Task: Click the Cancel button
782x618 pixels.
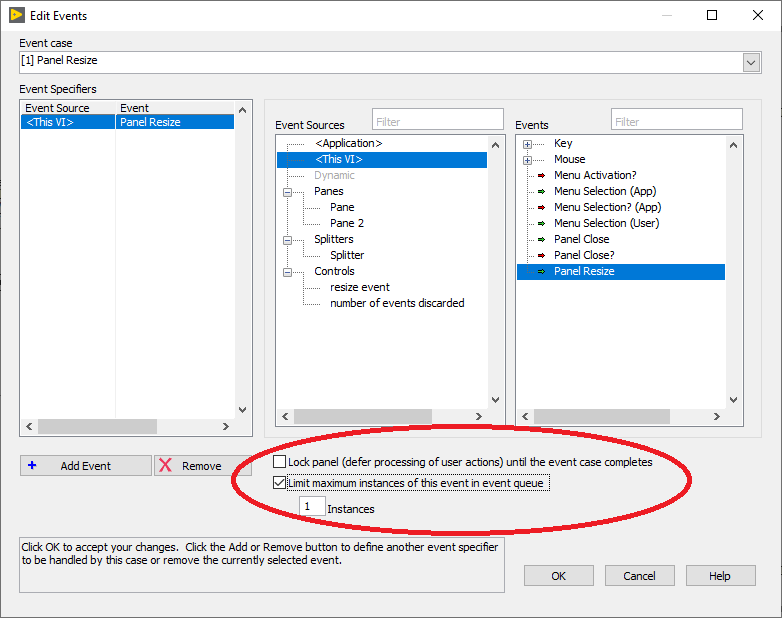Action: [x=639, y=576]
